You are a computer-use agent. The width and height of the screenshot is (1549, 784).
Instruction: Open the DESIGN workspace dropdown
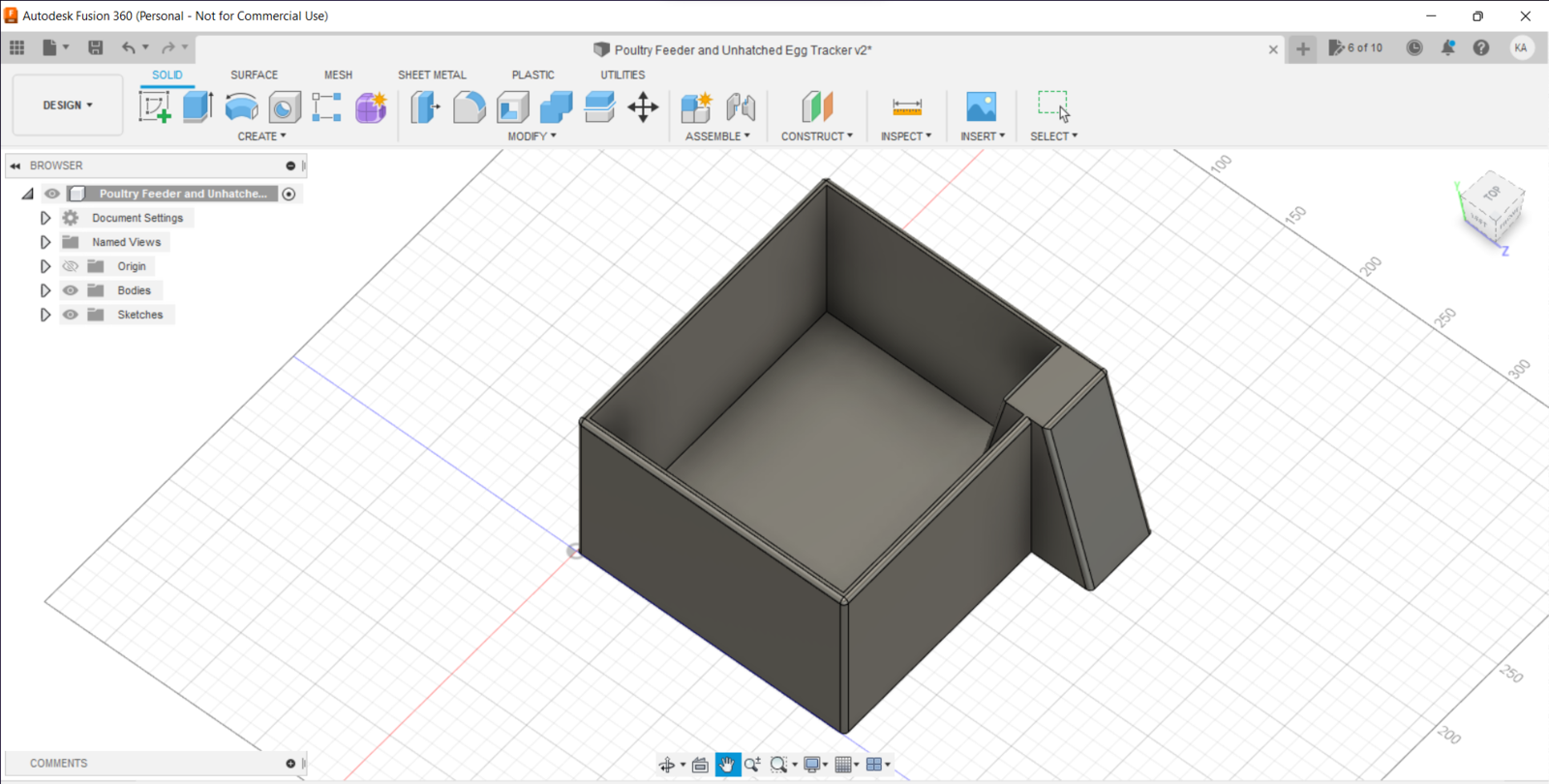68,105
